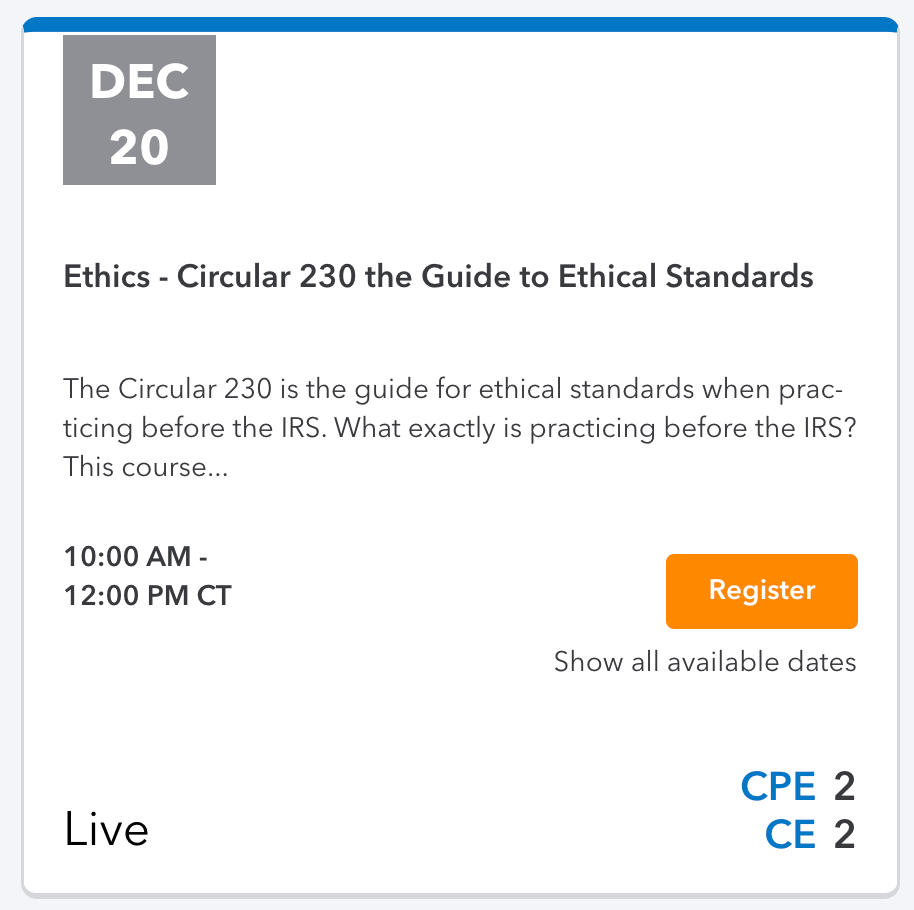This screenshot has height=910, width=914.
Task: Click the DEC 20 date badge
Action: [x=139, y=110]
